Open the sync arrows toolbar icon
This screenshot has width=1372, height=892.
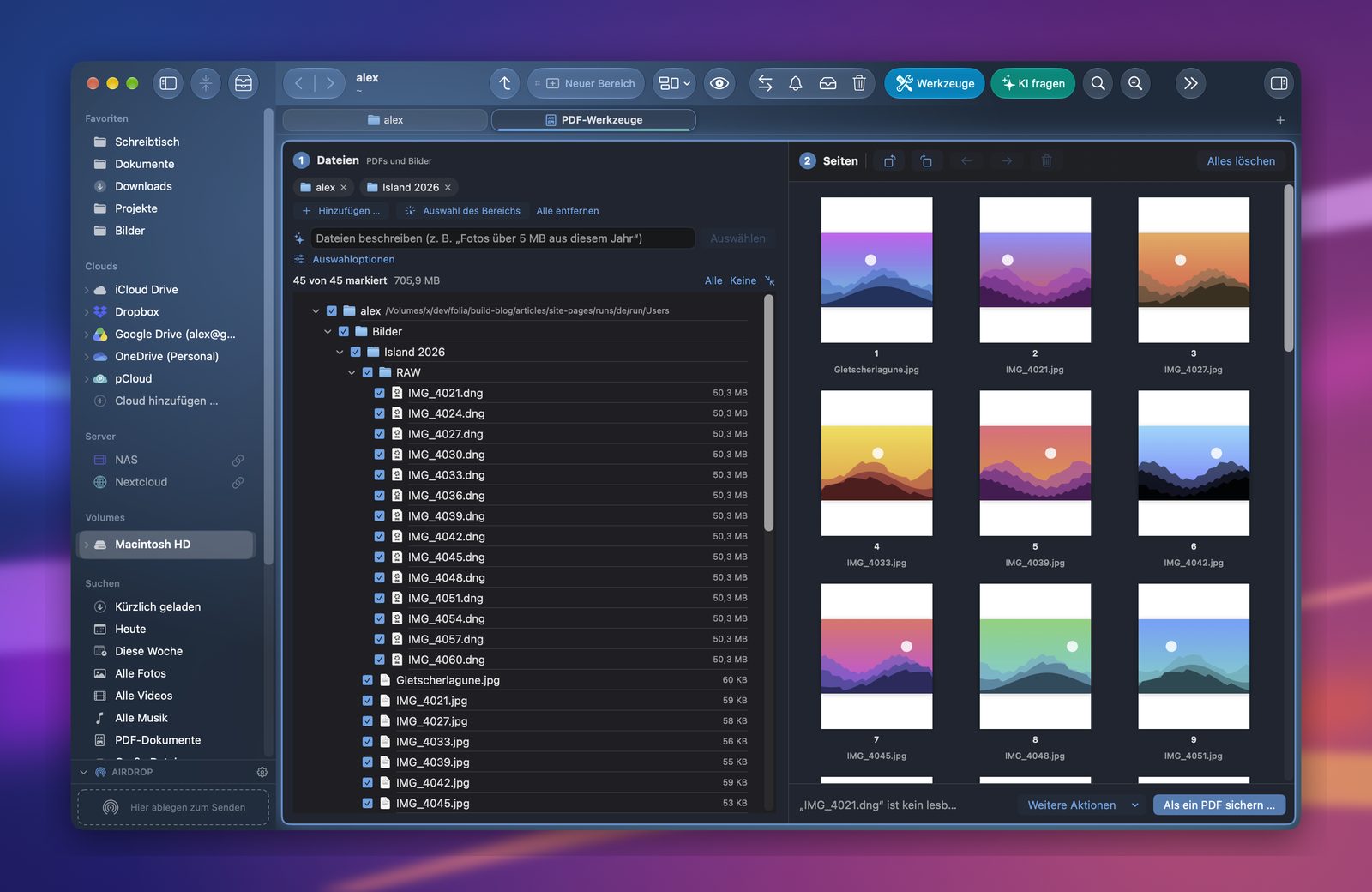pos(766,83)
